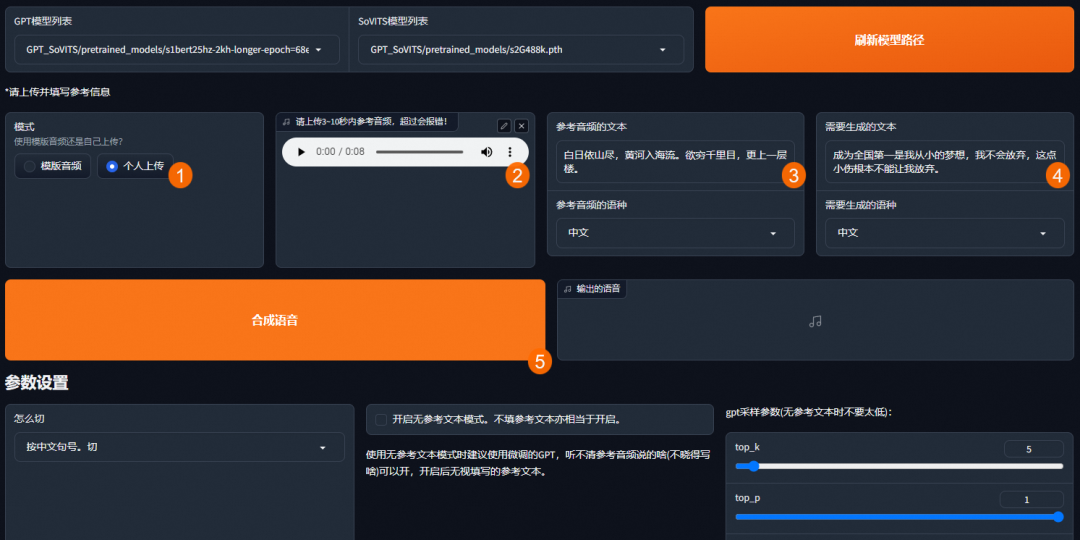Click the 需要生成的文本 text box
Viewport: 1080px width, 540px height.
click(944, 162)
